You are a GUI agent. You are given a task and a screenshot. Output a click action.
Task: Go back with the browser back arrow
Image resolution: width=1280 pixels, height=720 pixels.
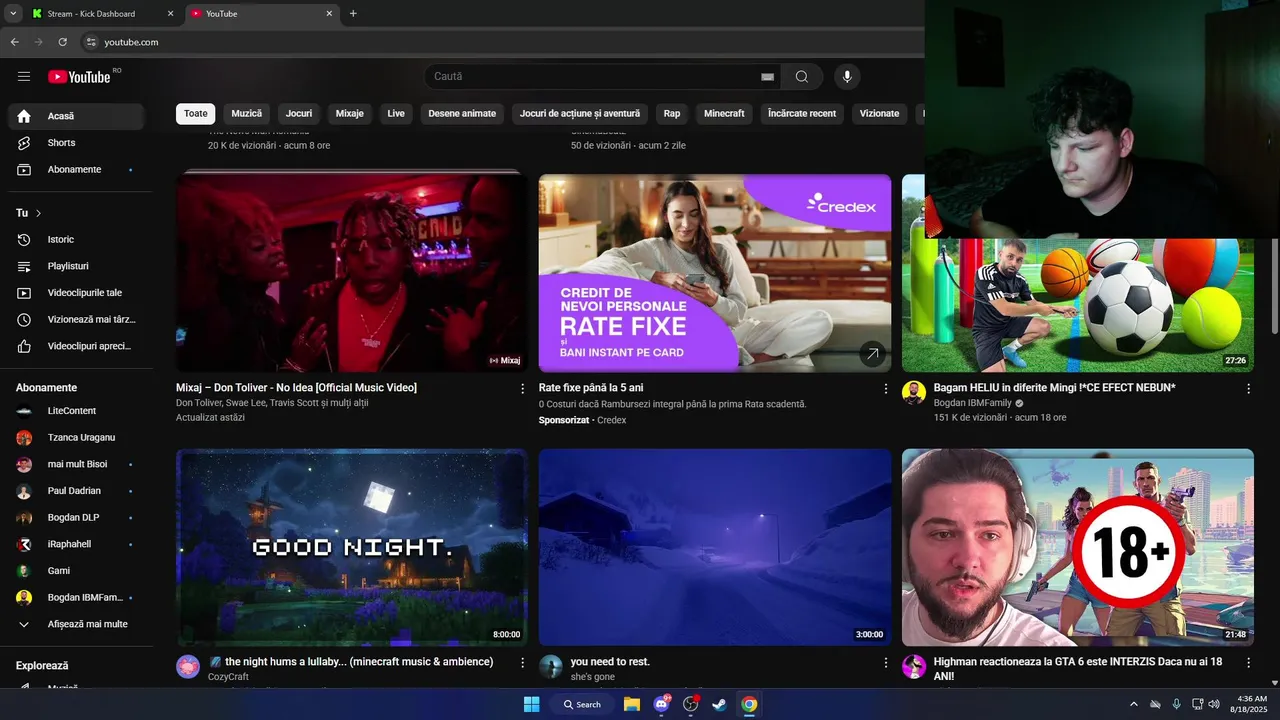(14, 42)
